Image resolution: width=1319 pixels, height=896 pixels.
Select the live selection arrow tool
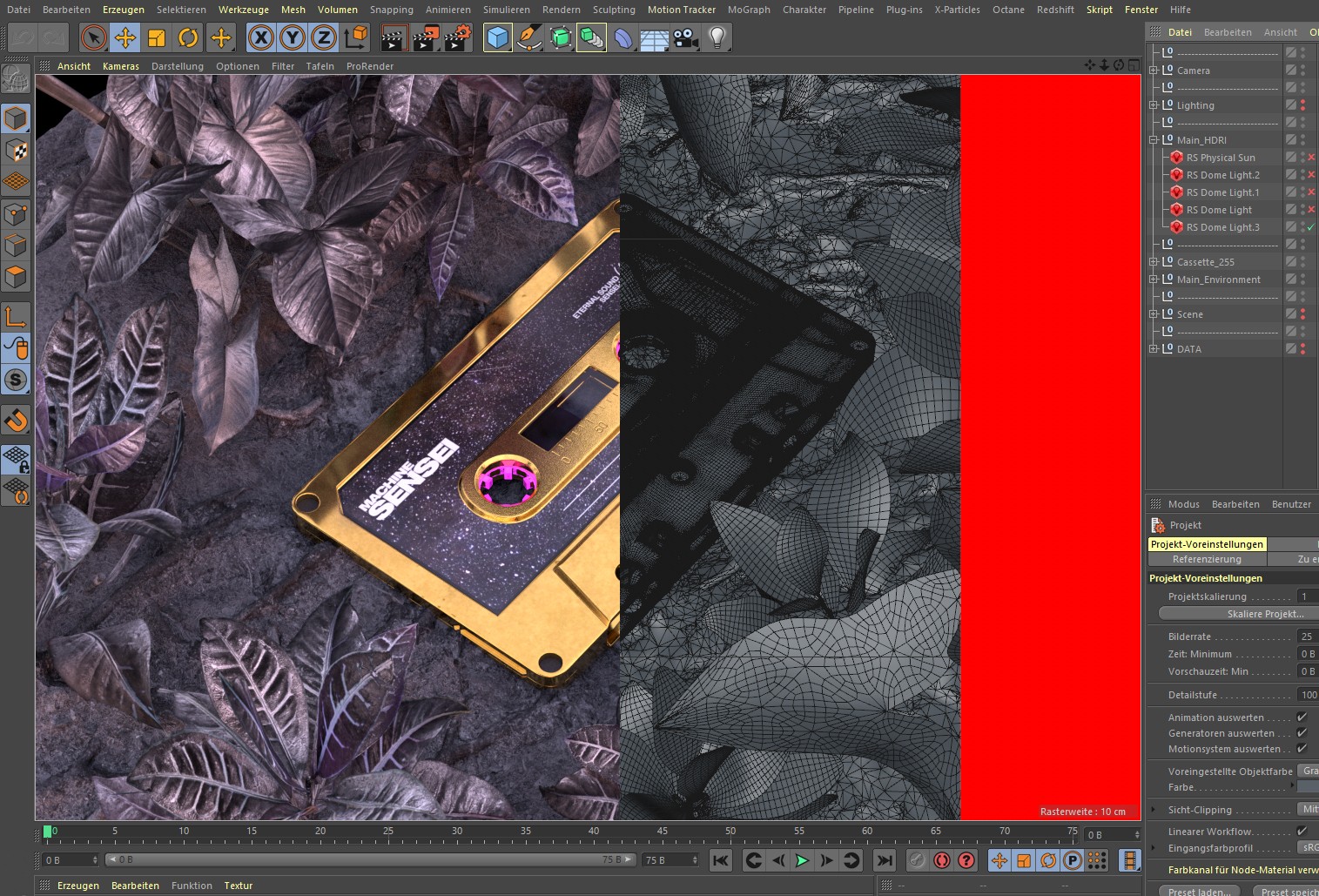tap(94, 37)
